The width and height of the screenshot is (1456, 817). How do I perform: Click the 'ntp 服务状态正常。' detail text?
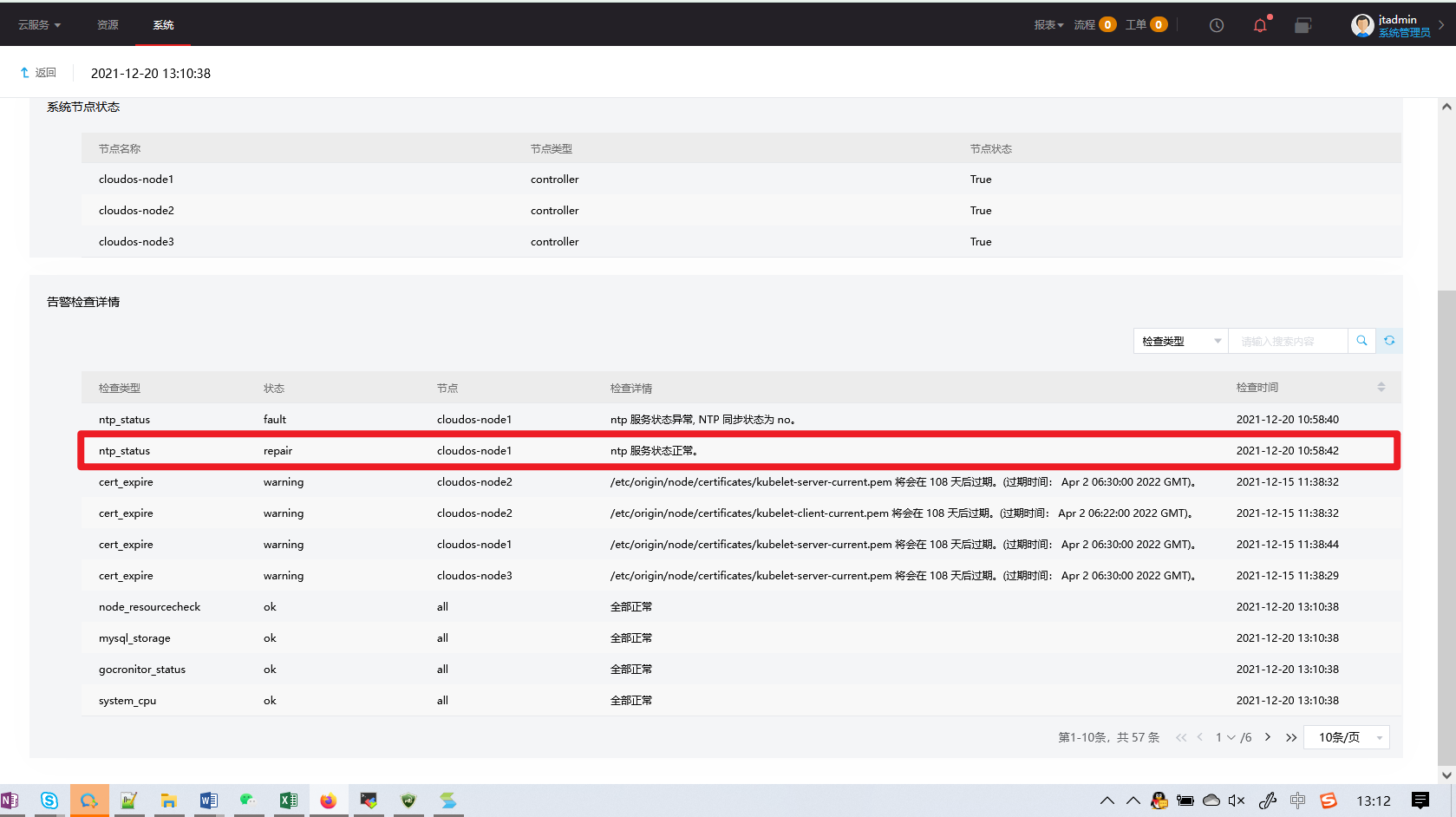[654, 451]
